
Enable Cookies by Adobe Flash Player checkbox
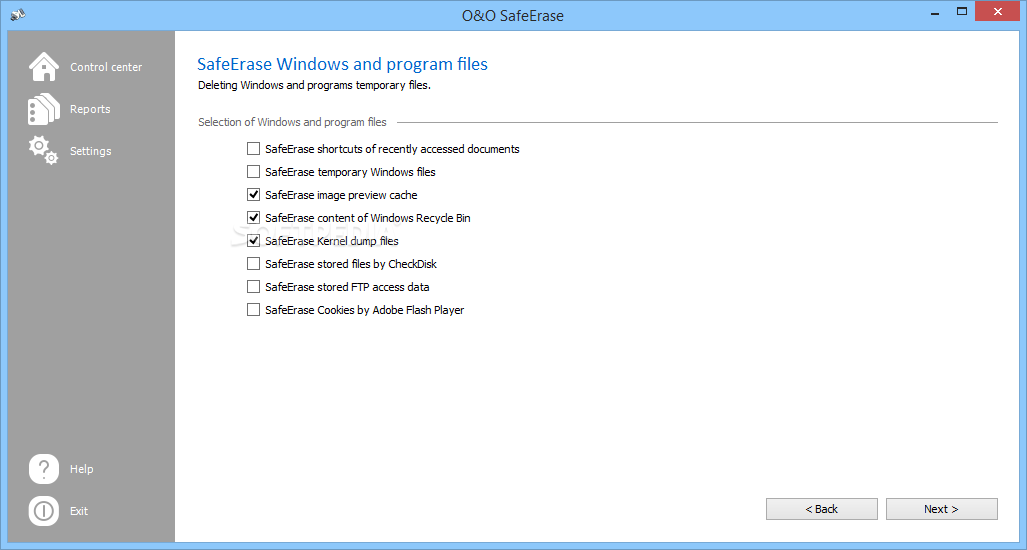click(x=253, y=310)
